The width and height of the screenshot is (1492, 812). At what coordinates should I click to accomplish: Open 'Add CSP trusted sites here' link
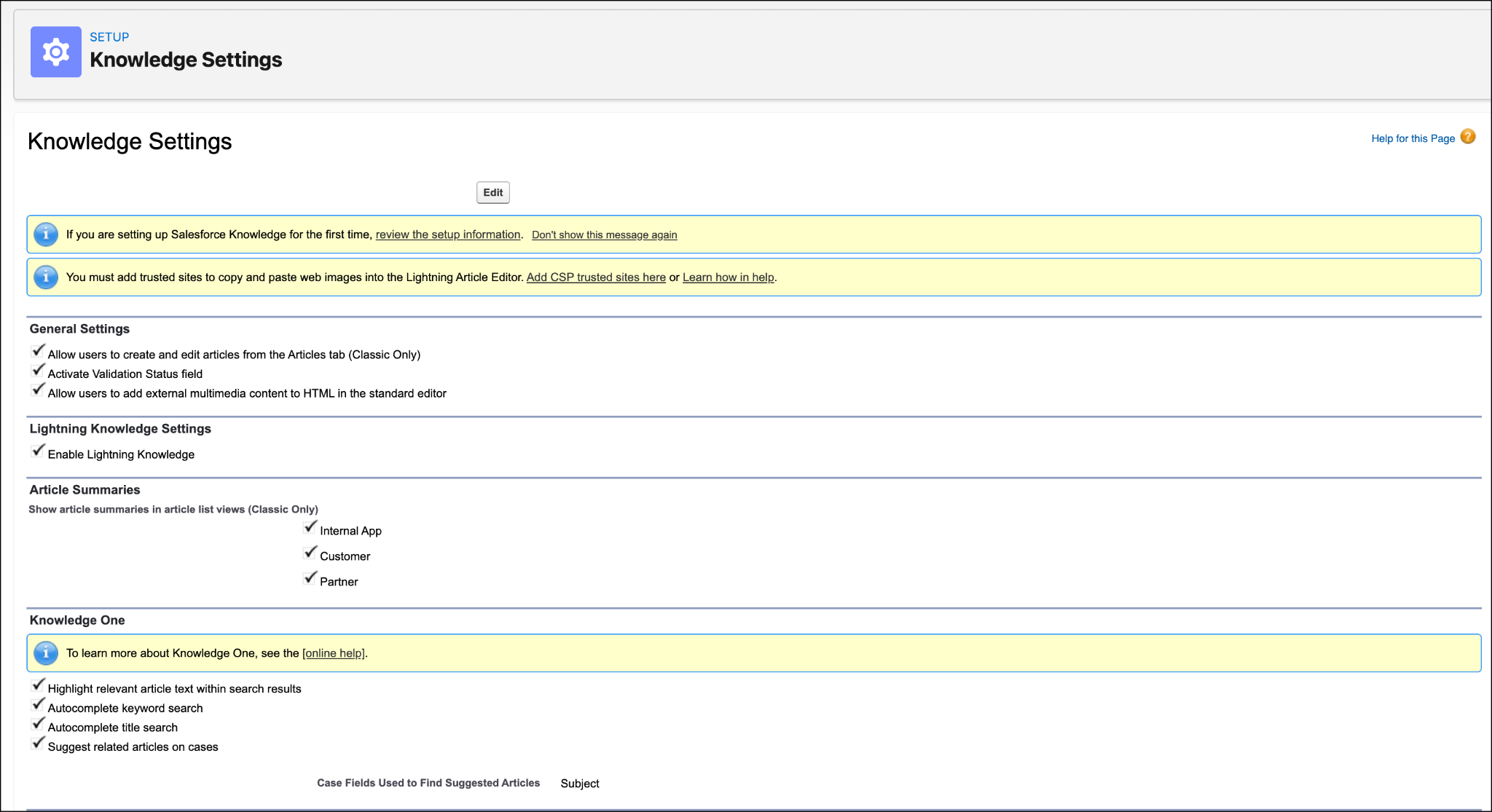coord(596,277)
